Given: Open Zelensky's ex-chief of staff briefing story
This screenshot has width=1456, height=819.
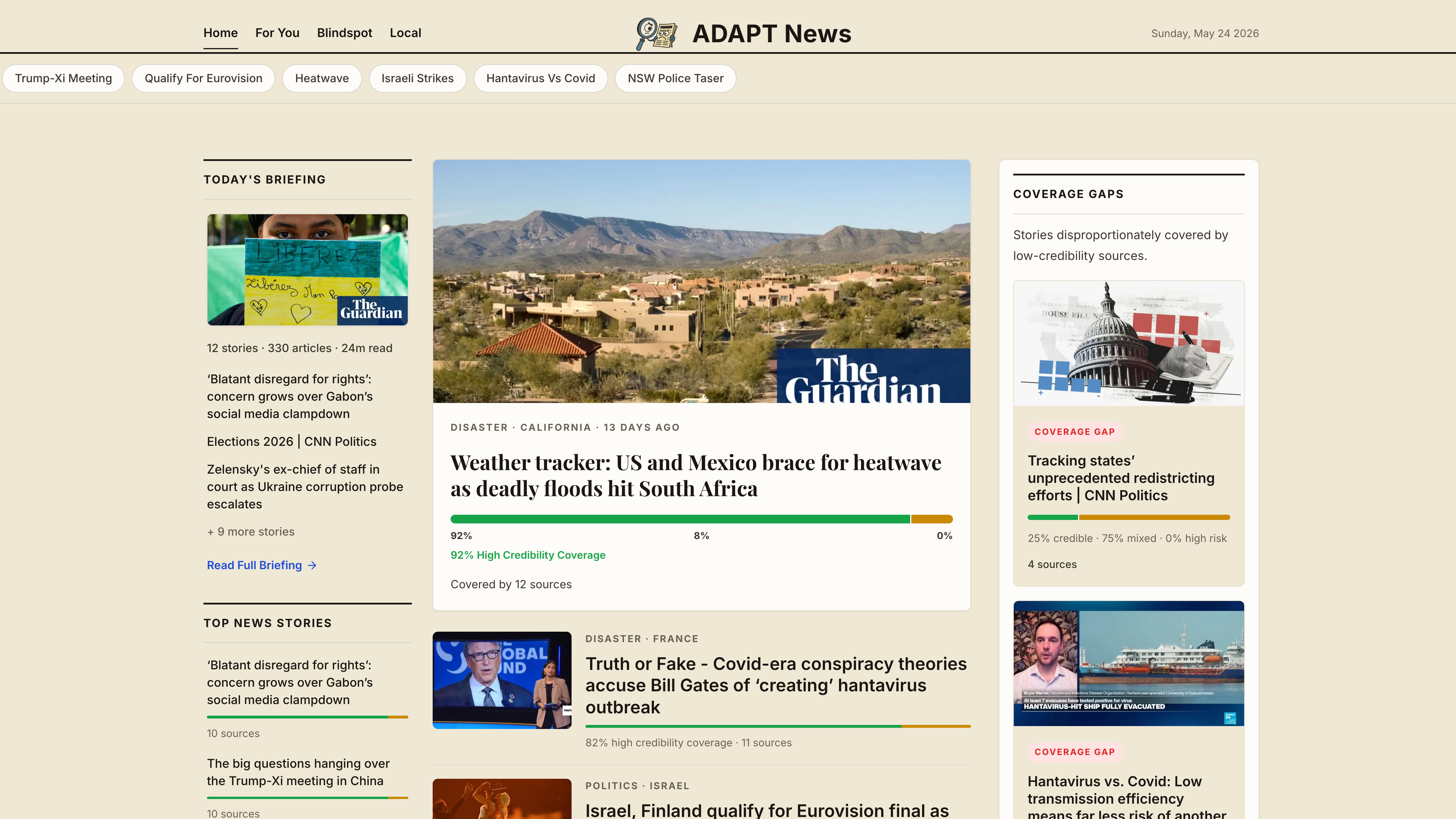Looking at the screenshot, I should 305,487.
